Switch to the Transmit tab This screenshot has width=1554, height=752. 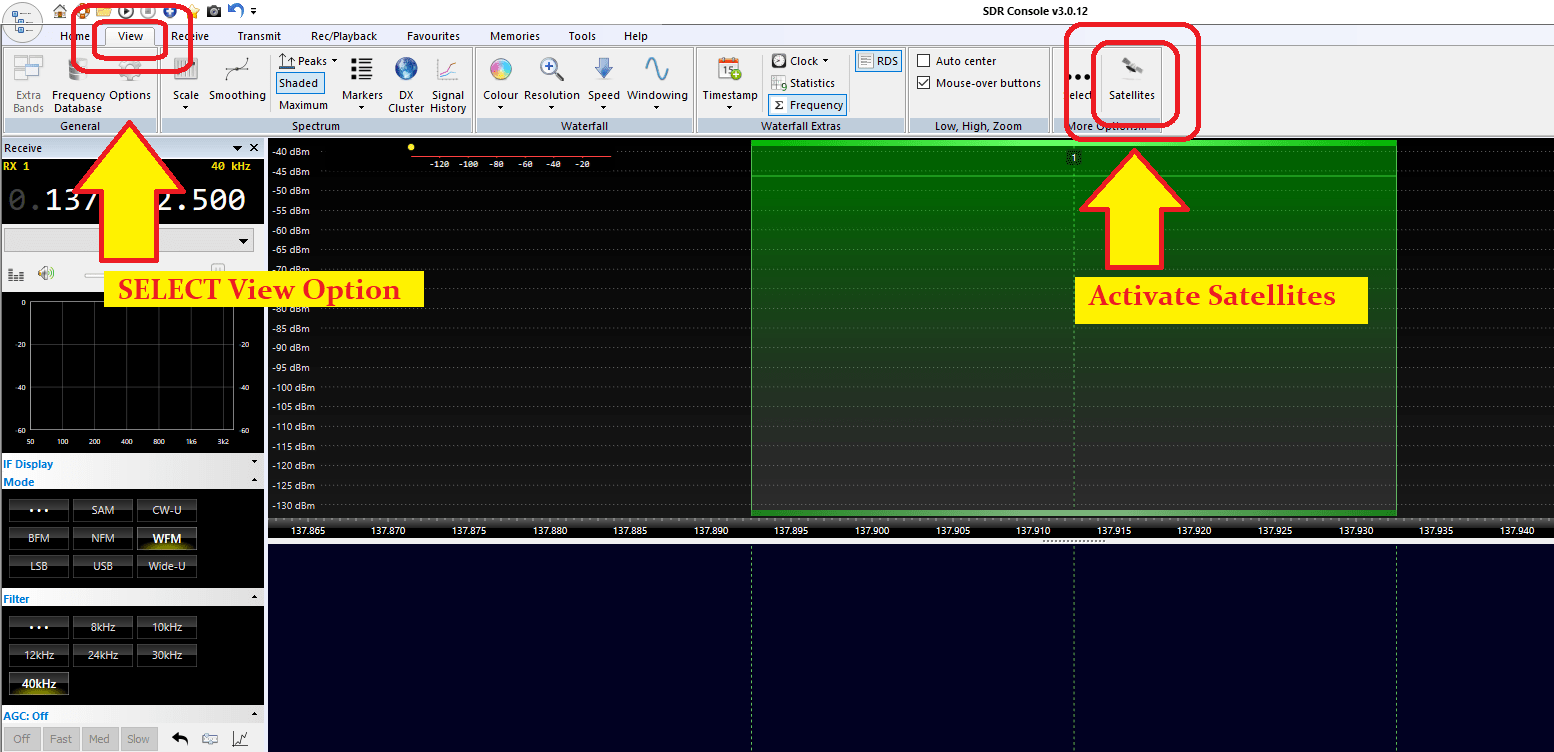259,36
